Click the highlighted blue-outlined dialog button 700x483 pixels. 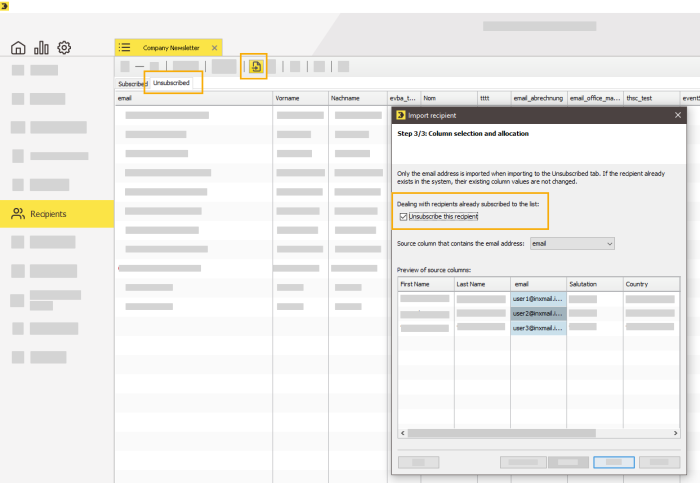tap(614, 462)
